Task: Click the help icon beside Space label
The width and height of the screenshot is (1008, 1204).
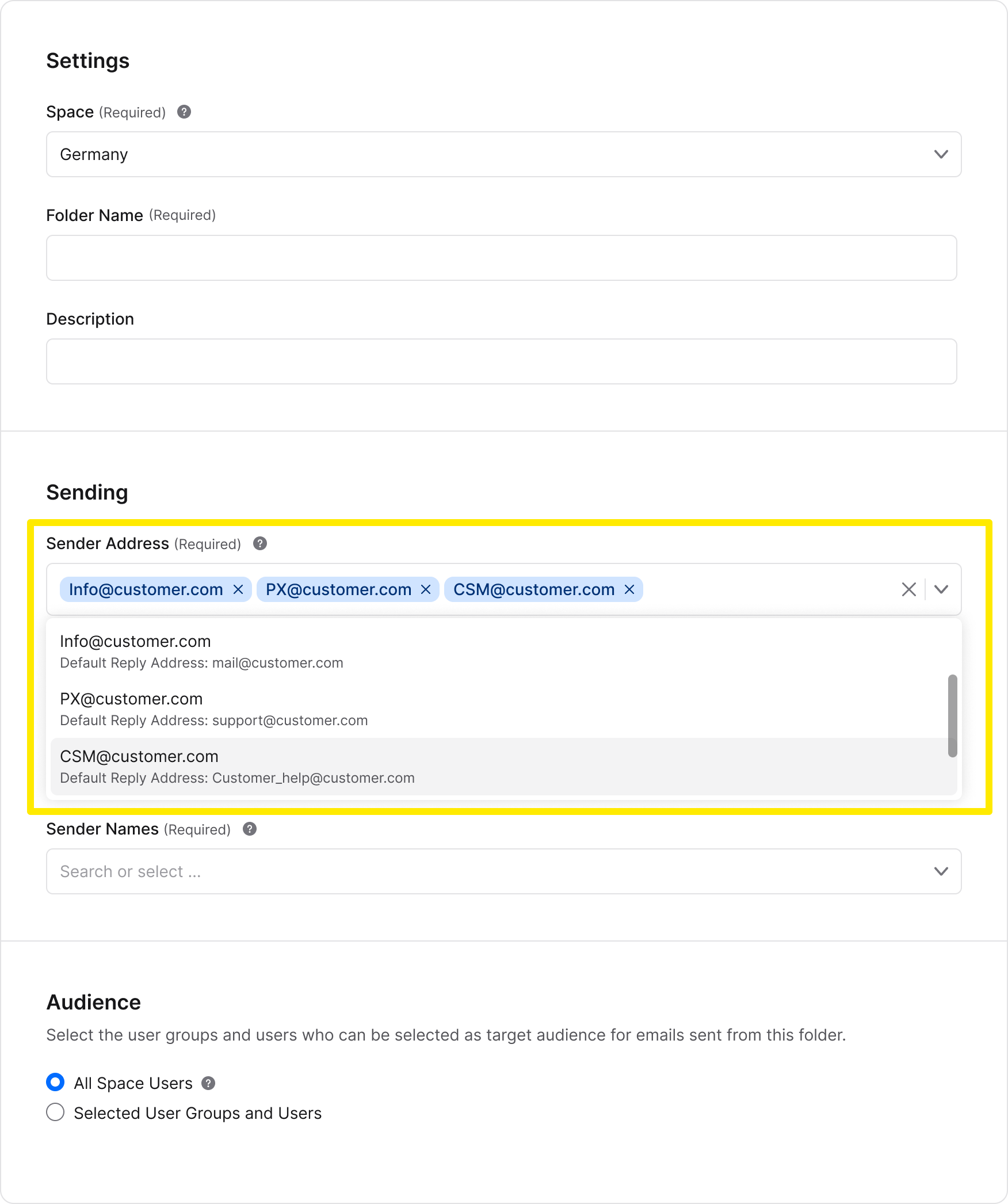Action: [x=184, y=112]
